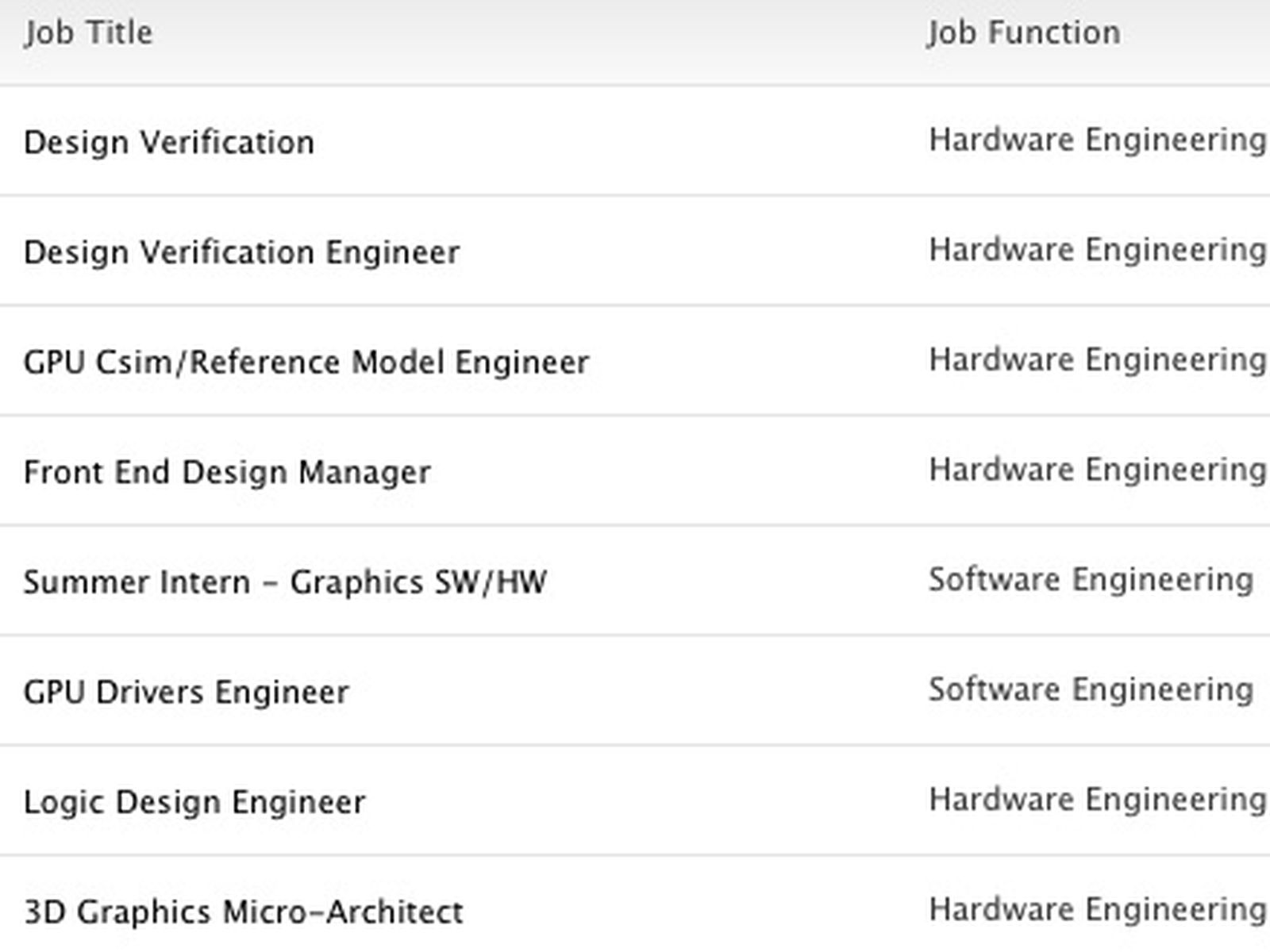Viewport: 1270px width, 952px height.
Task: Click Software Engineering beside GPU Drivers Engineer
Action: click(1091, 689)
